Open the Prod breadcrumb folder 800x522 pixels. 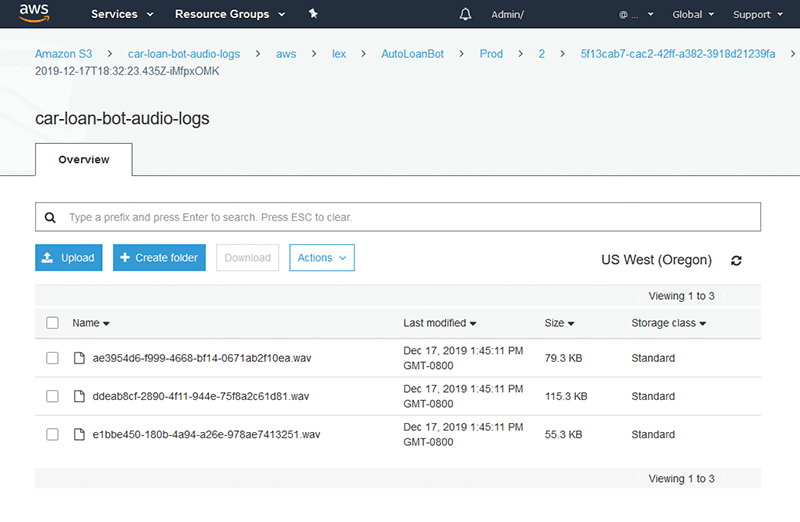491,54
